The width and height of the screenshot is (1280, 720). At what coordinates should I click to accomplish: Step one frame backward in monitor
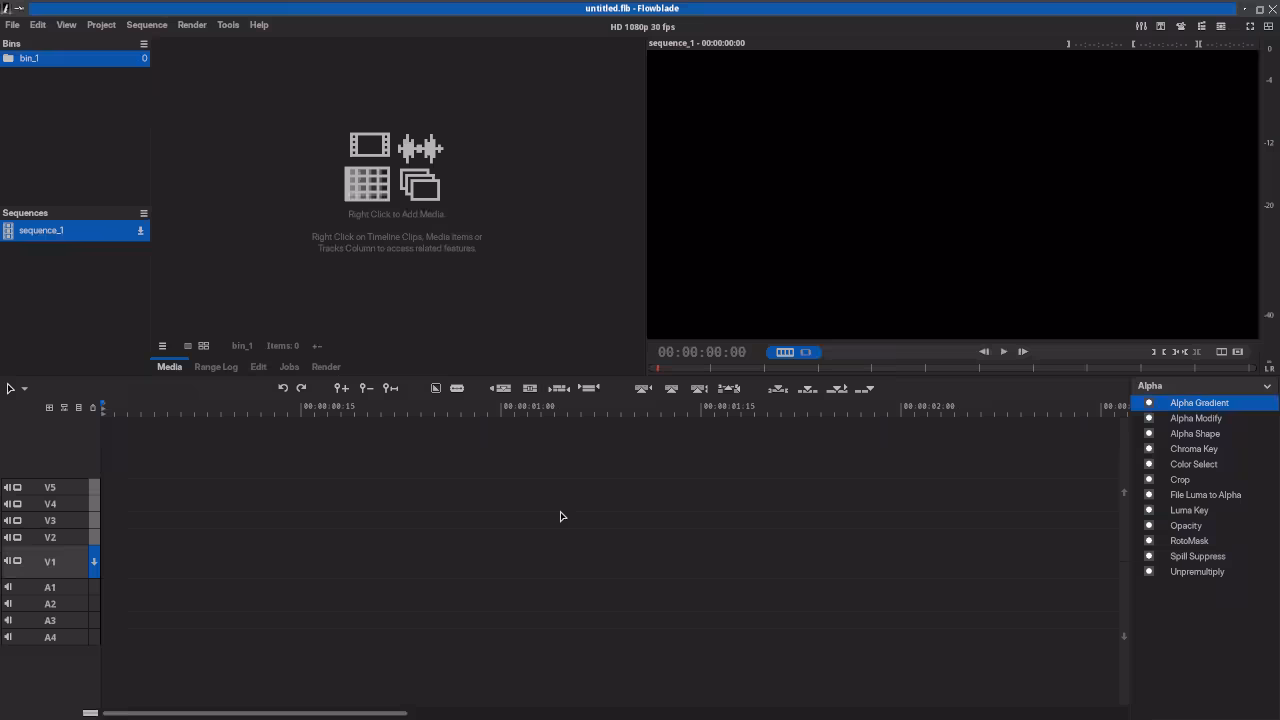pos(984,352)
